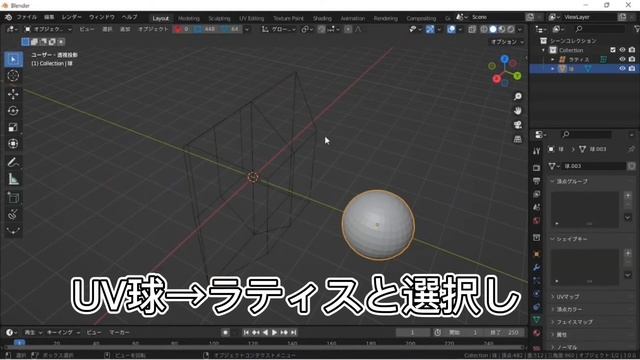Viewport: 640px width, 360px height.
Task: Hide the selected 球 object via eye icon
Action: point(622,69)
